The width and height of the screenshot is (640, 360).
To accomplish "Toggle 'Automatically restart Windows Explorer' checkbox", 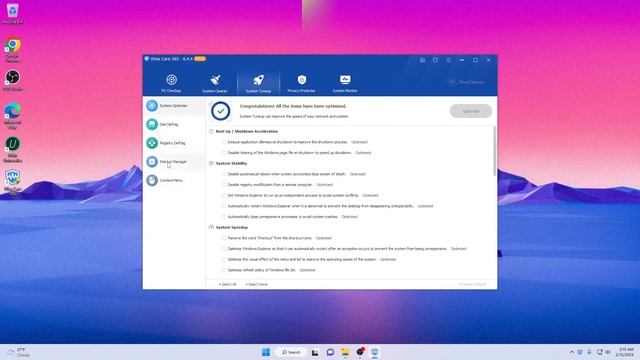I will (x=224, y=206).
